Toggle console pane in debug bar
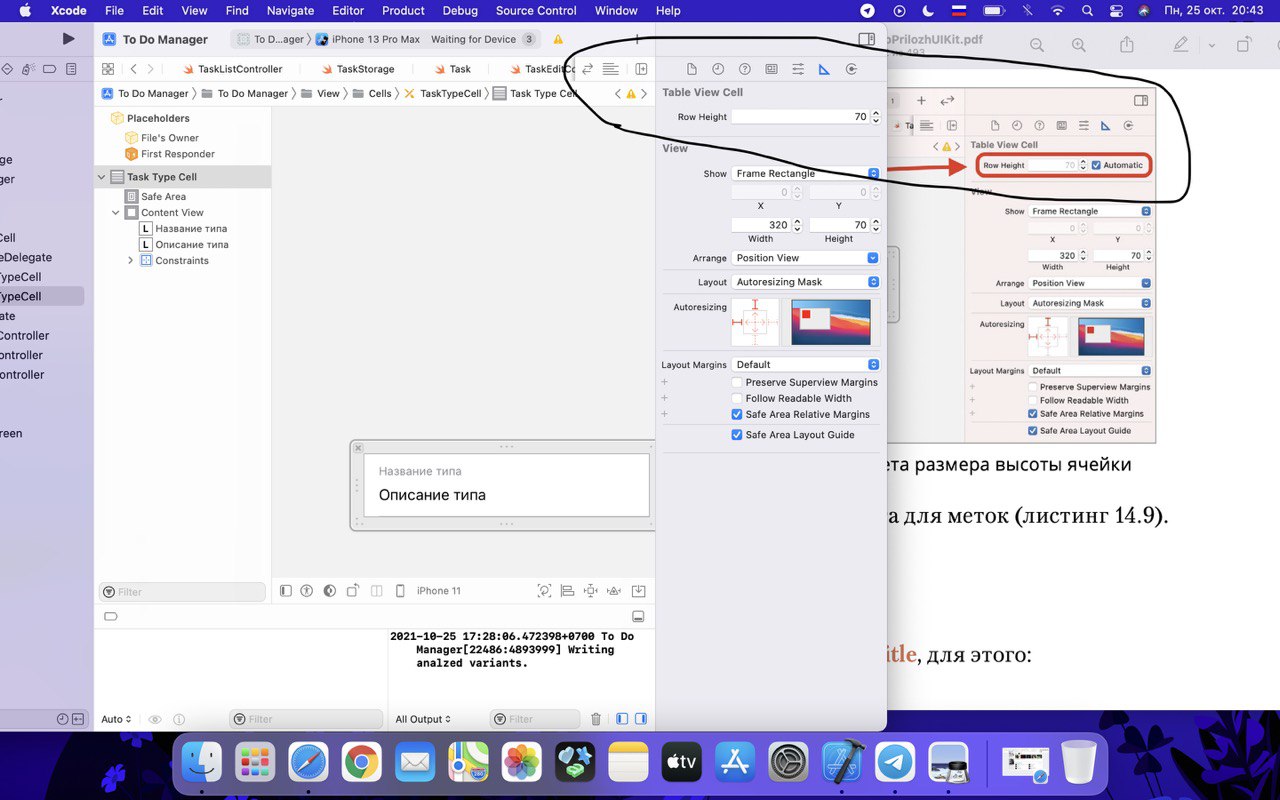Screen dimensions: 1280x800 coord(641,719)
